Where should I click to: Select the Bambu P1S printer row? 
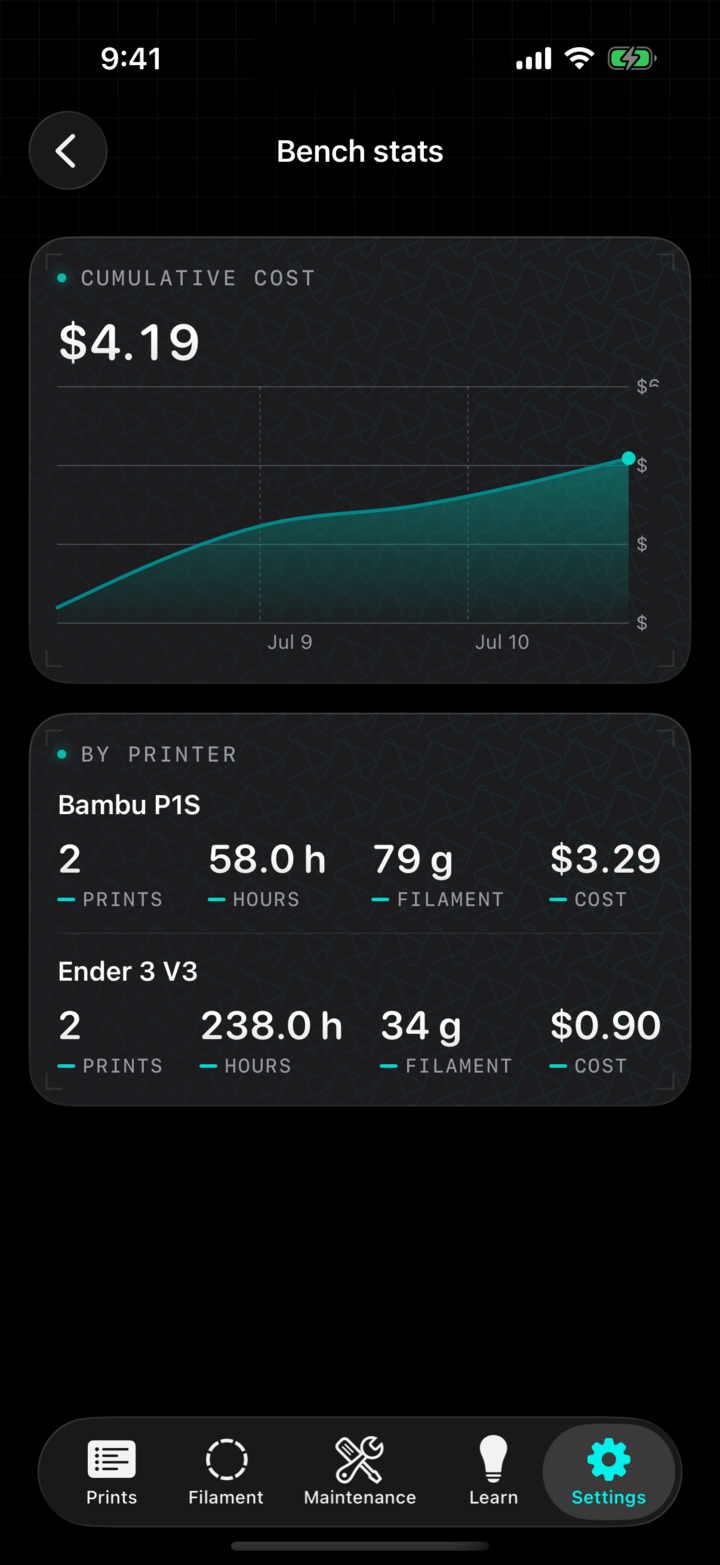(360, 851)
